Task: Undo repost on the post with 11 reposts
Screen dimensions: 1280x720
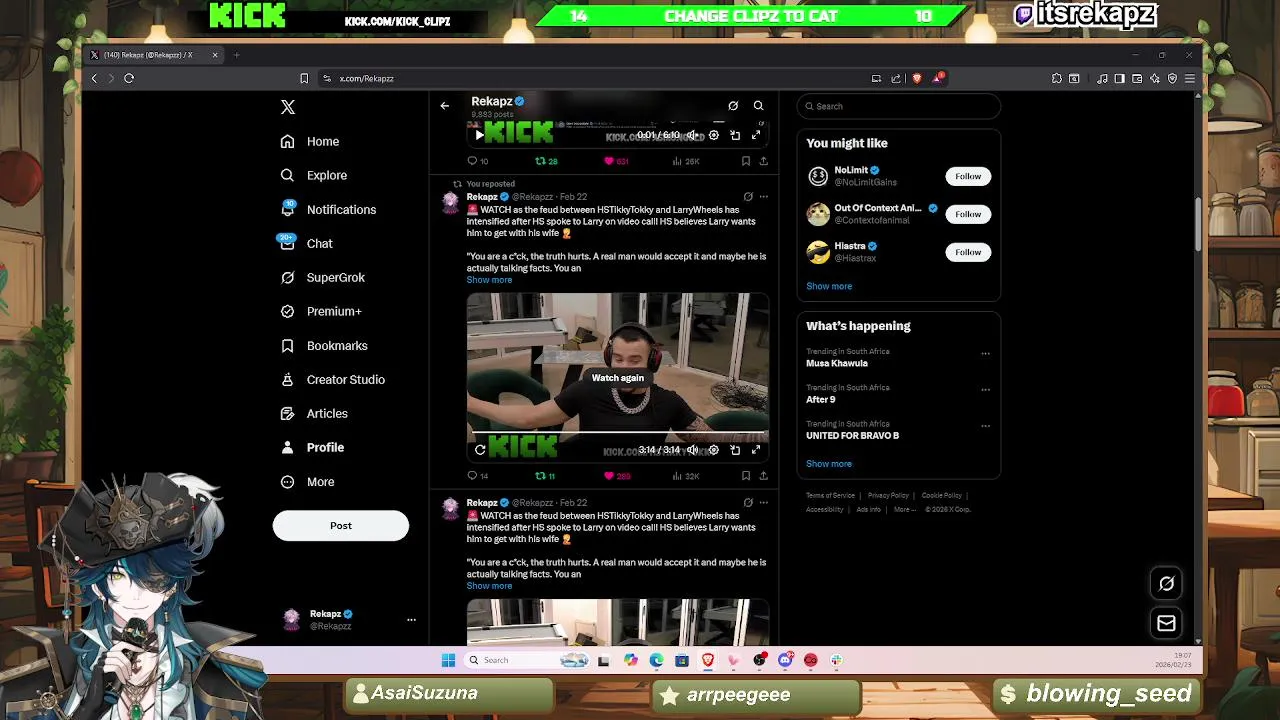Action: (x=545, y=476)
